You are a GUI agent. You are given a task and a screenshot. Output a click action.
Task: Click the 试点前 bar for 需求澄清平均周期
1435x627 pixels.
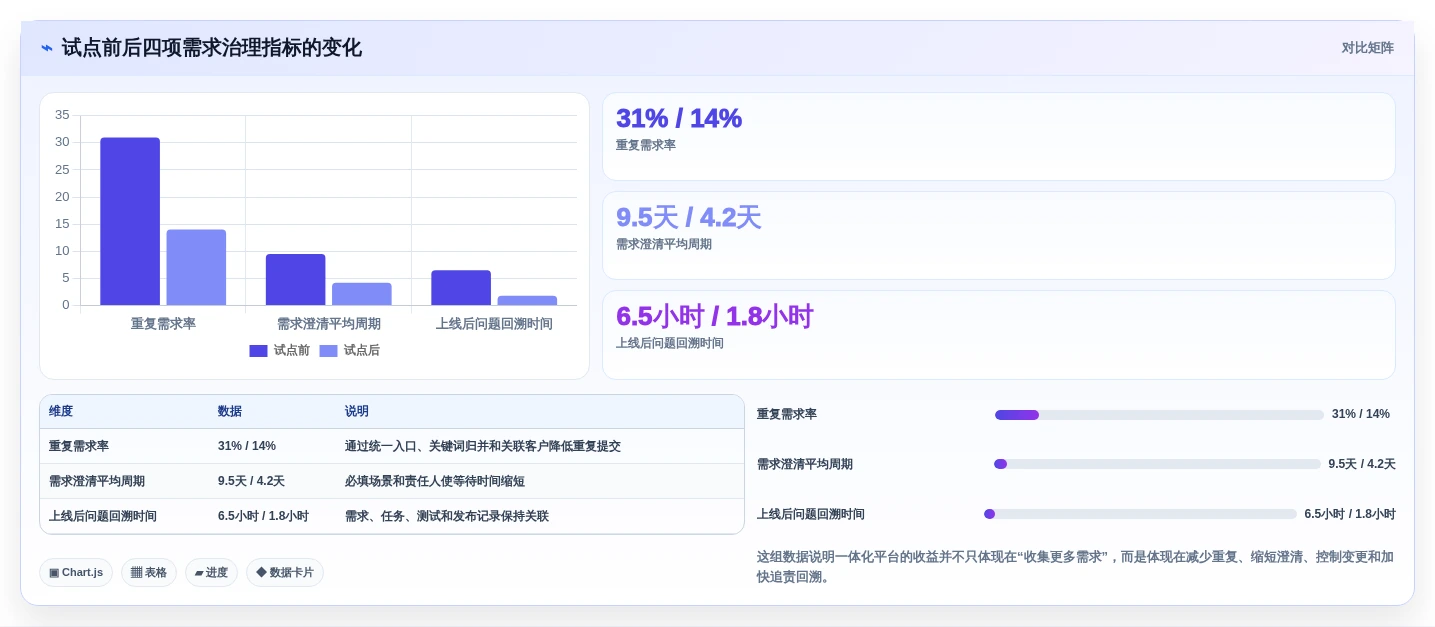click(295, 279)
